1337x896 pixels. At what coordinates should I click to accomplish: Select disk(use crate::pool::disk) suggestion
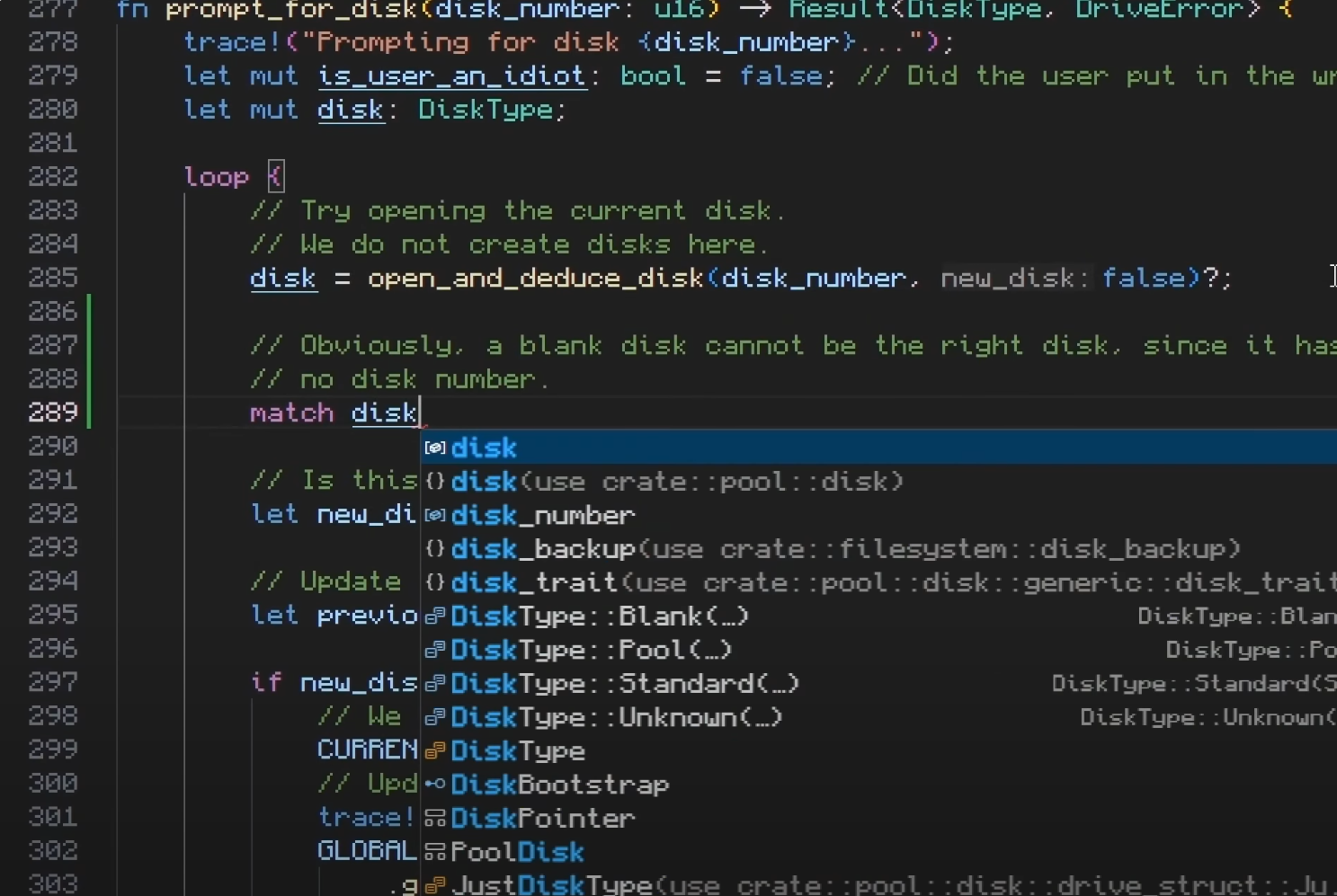coord(676,482)
